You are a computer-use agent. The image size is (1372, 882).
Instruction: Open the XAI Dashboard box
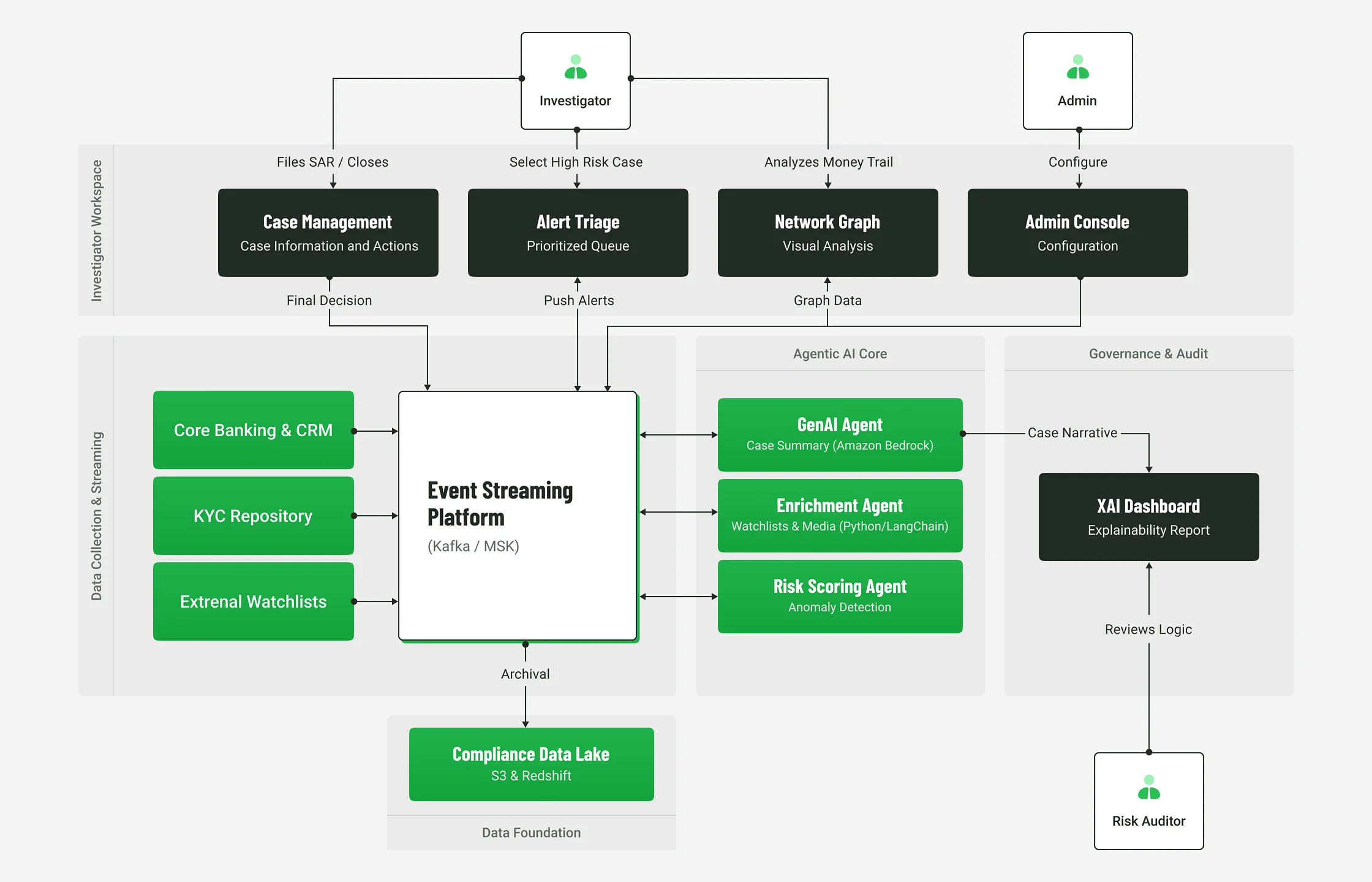1148,516
